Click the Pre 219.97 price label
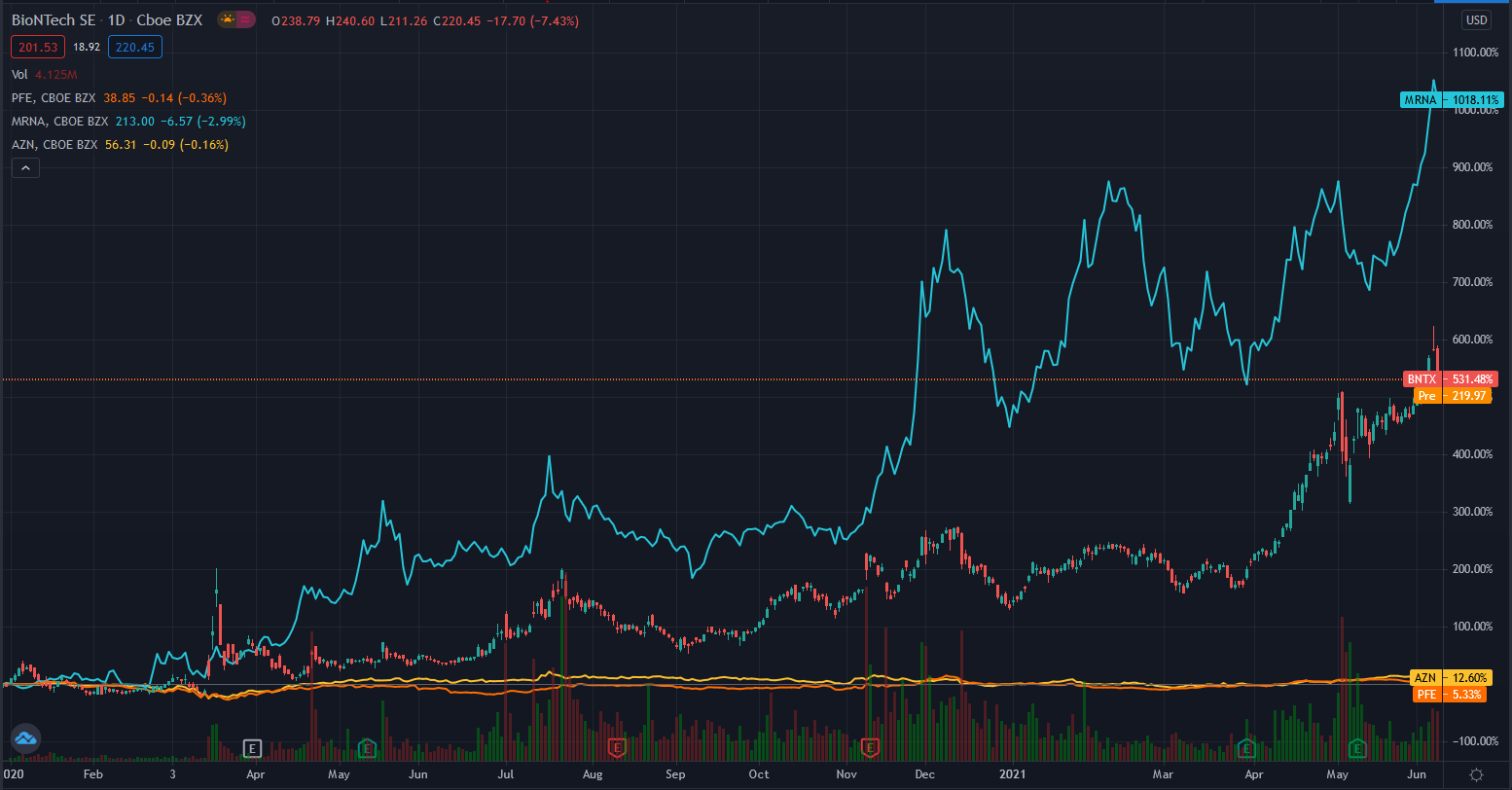Screen dimensions: 1512x790 coord(1453,396)
